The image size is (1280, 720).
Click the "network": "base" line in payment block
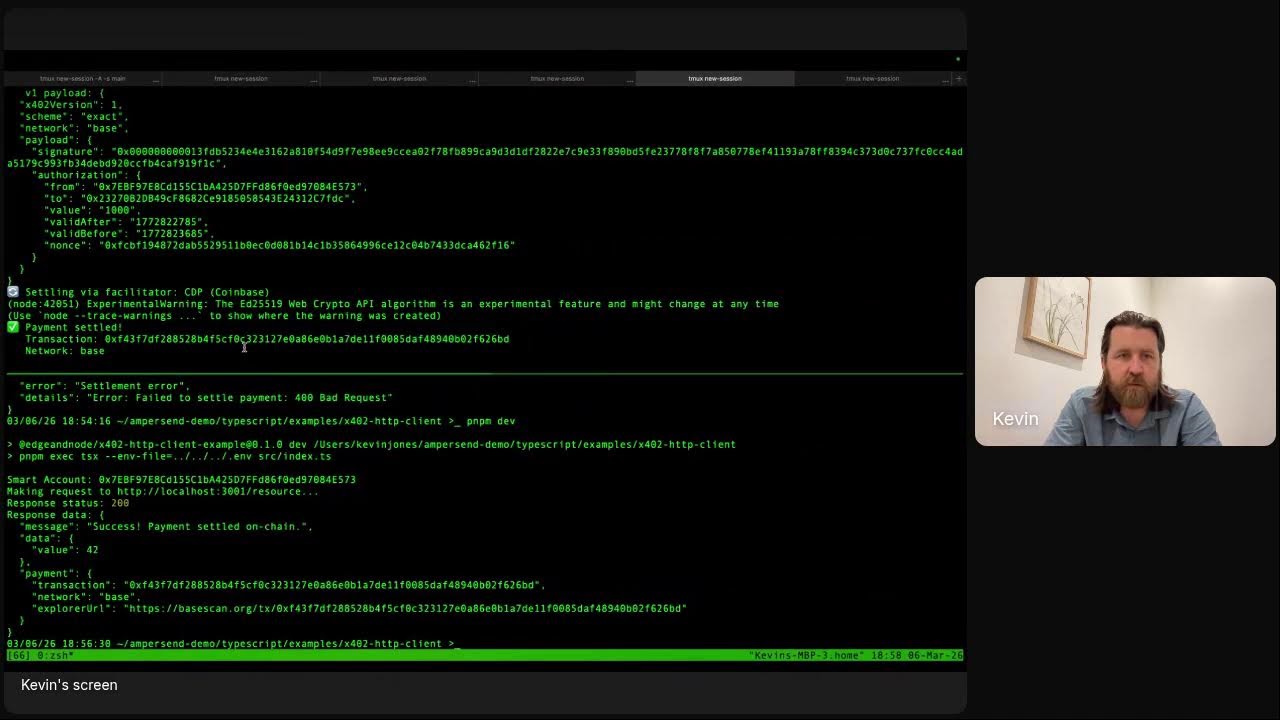pyautogui.click(x=87, y=597)
